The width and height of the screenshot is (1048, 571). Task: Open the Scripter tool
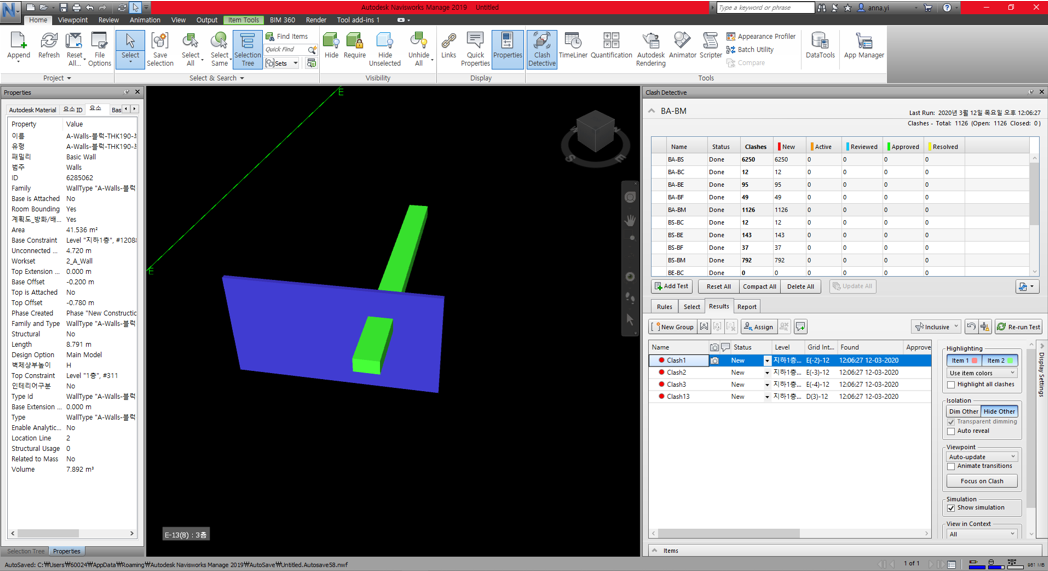pyautogui.click(x=710, y=45)
